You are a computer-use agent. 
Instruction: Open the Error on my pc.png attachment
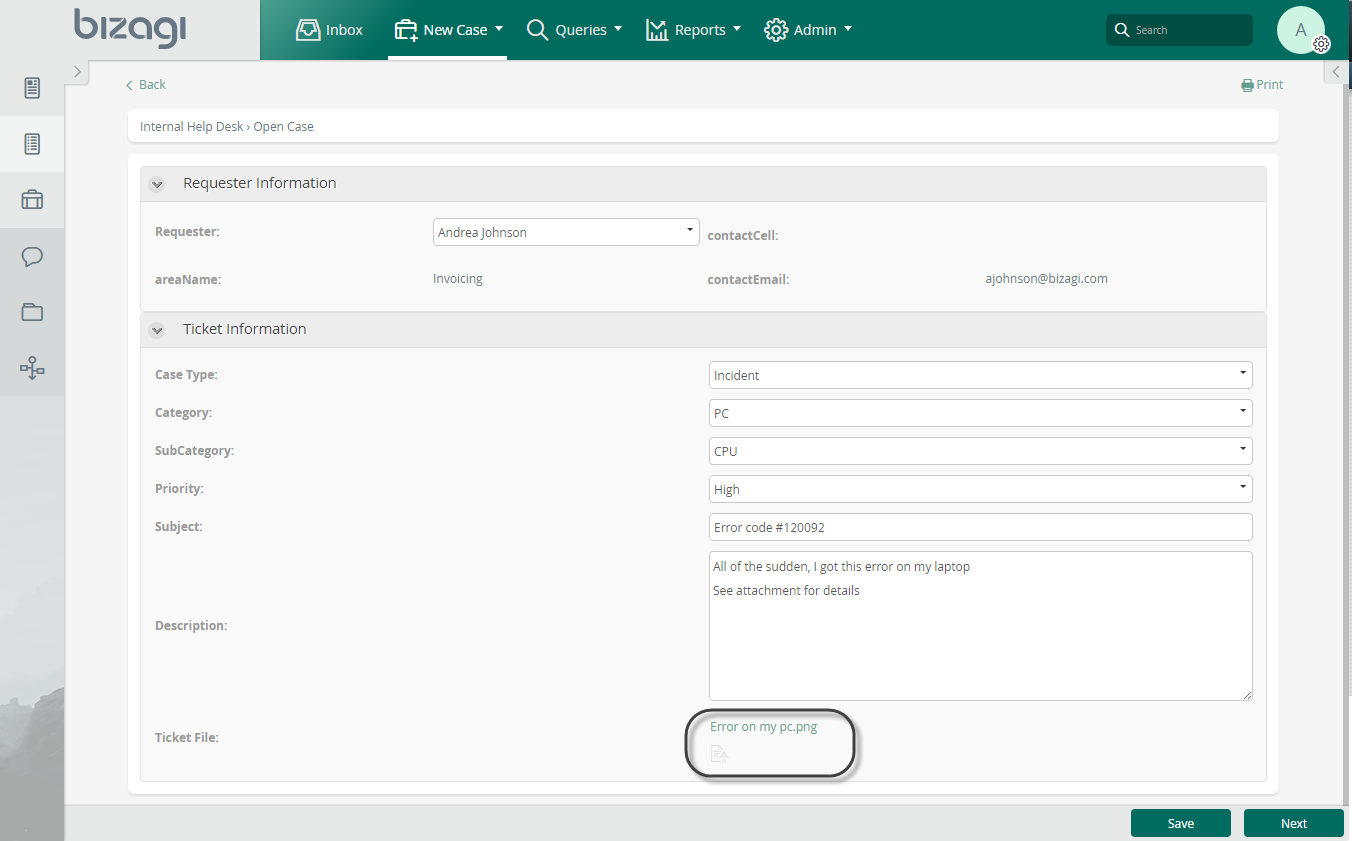pos(763,727)
